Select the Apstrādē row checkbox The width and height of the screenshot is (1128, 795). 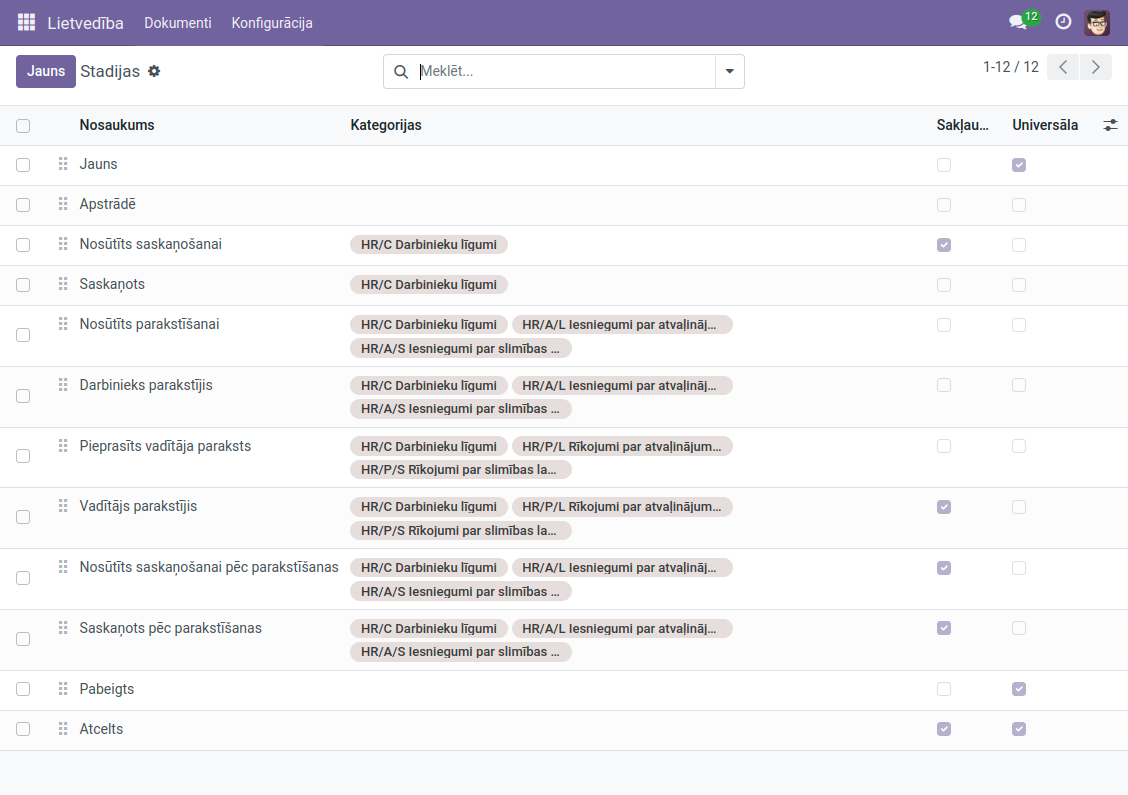point(23,205)
